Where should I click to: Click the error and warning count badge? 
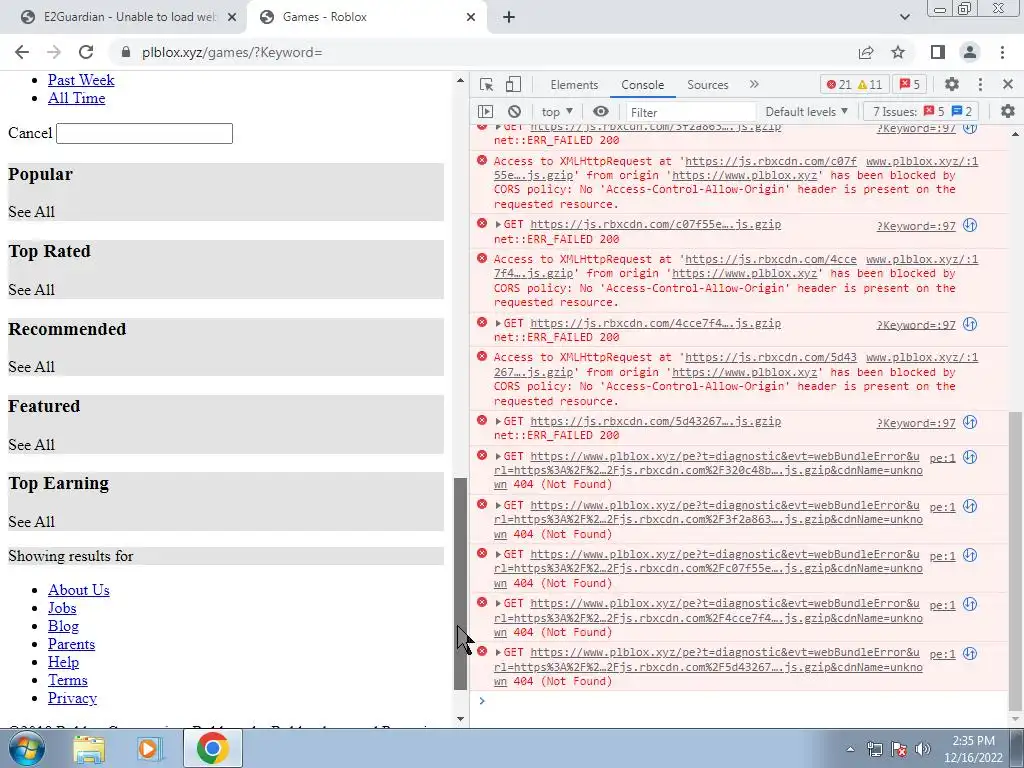point(854,84)
